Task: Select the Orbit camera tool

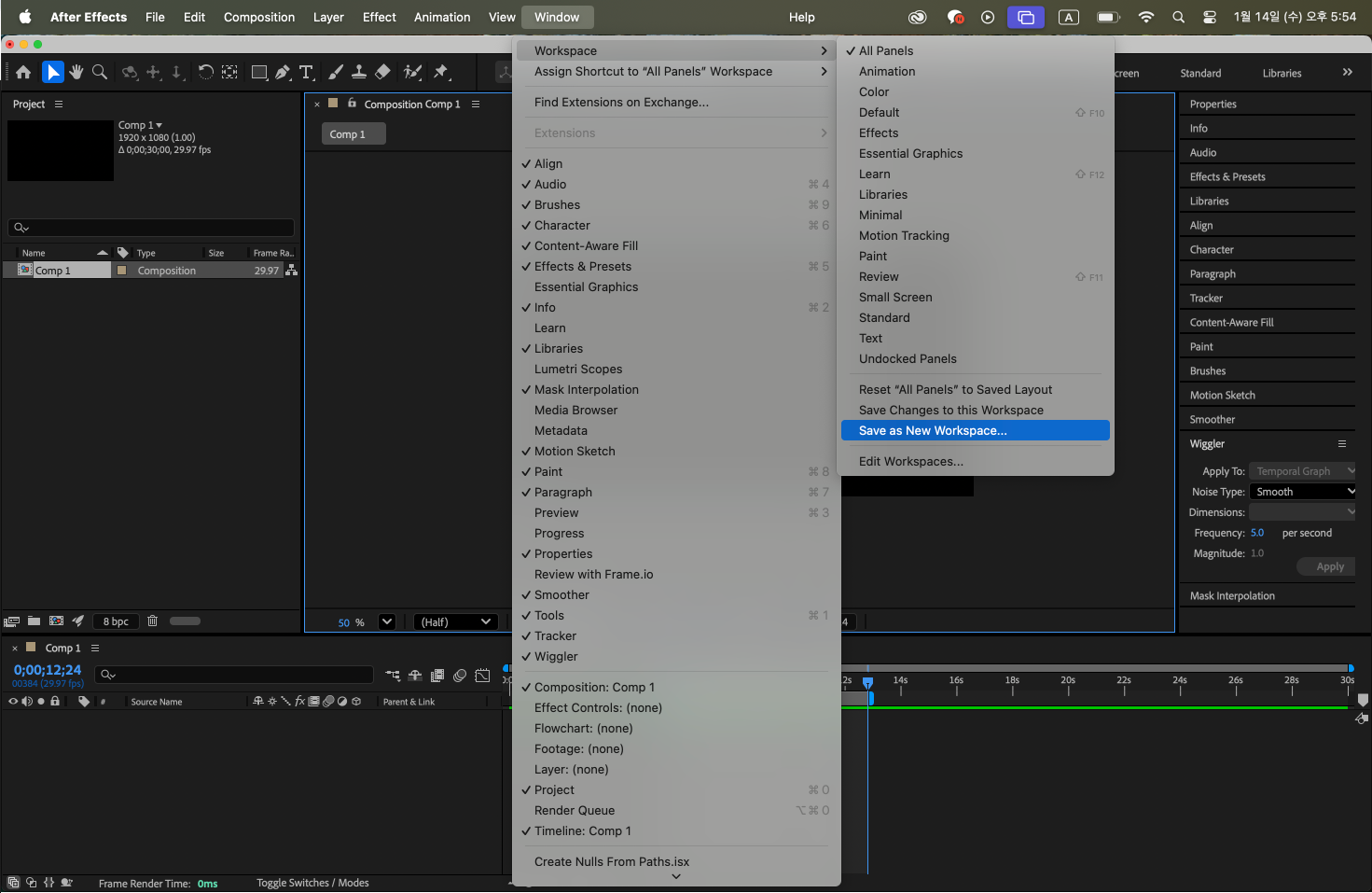Action: [130, 72]
